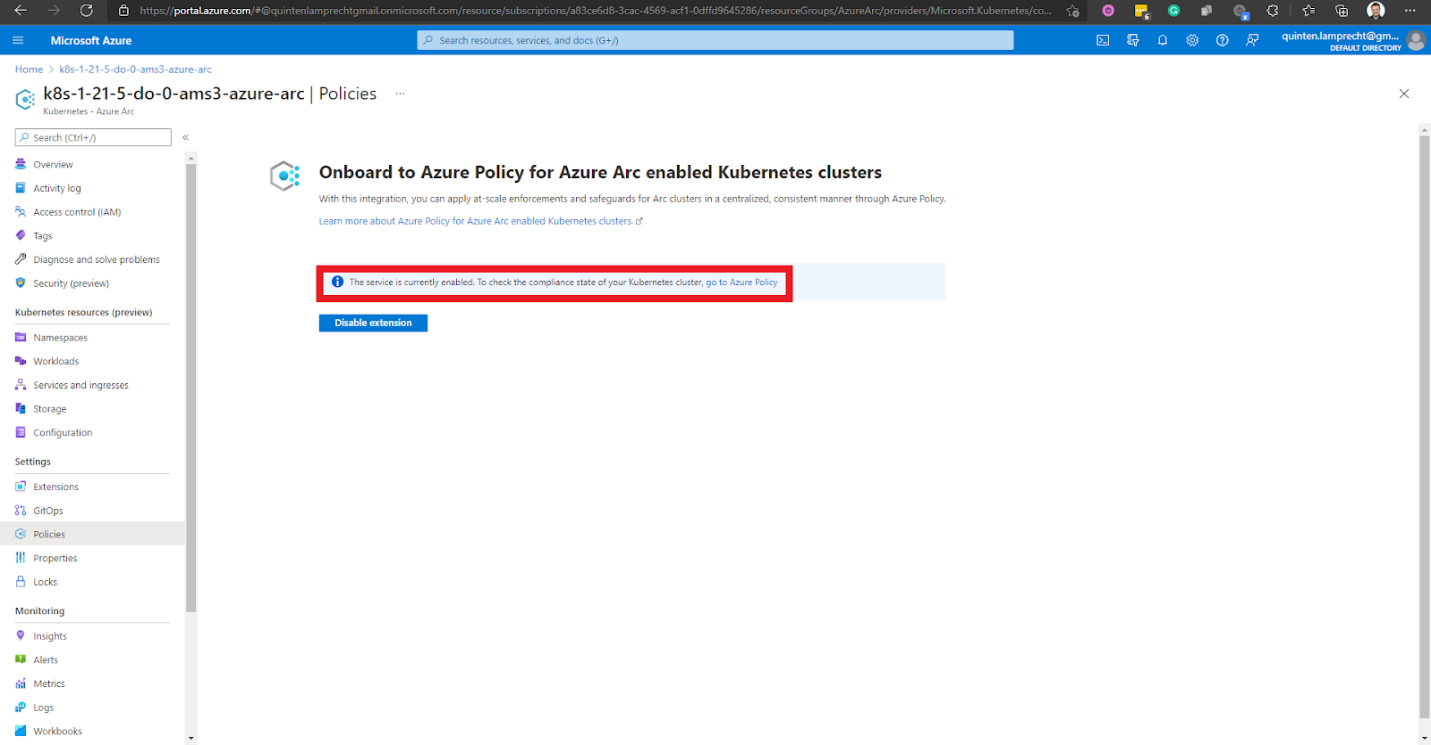
Task: Focus the sidebar Search (Ctrl+/) field
Action: [x=93, y=137]
